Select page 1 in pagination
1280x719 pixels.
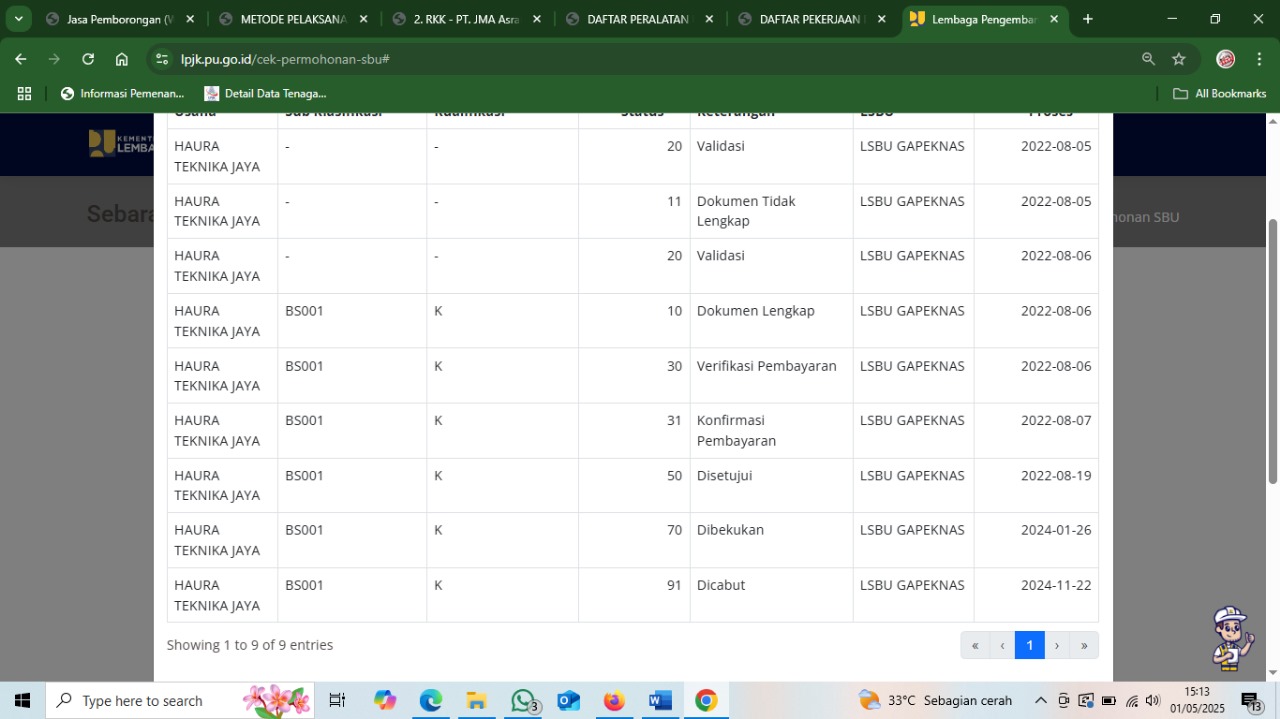pos(1030,645)
